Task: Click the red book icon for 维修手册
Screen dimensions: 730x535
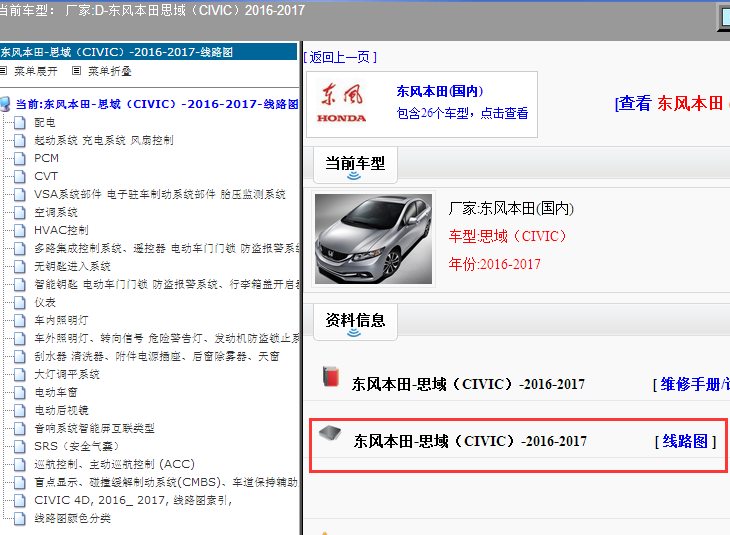Action: pos(331,377)
